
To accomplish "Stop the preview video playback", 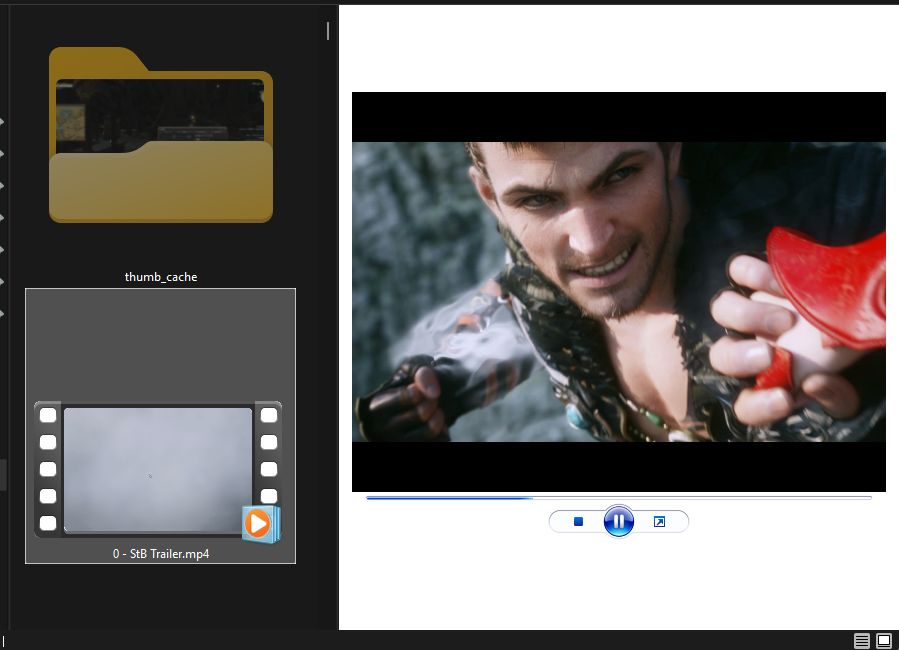I will [578, 522].
